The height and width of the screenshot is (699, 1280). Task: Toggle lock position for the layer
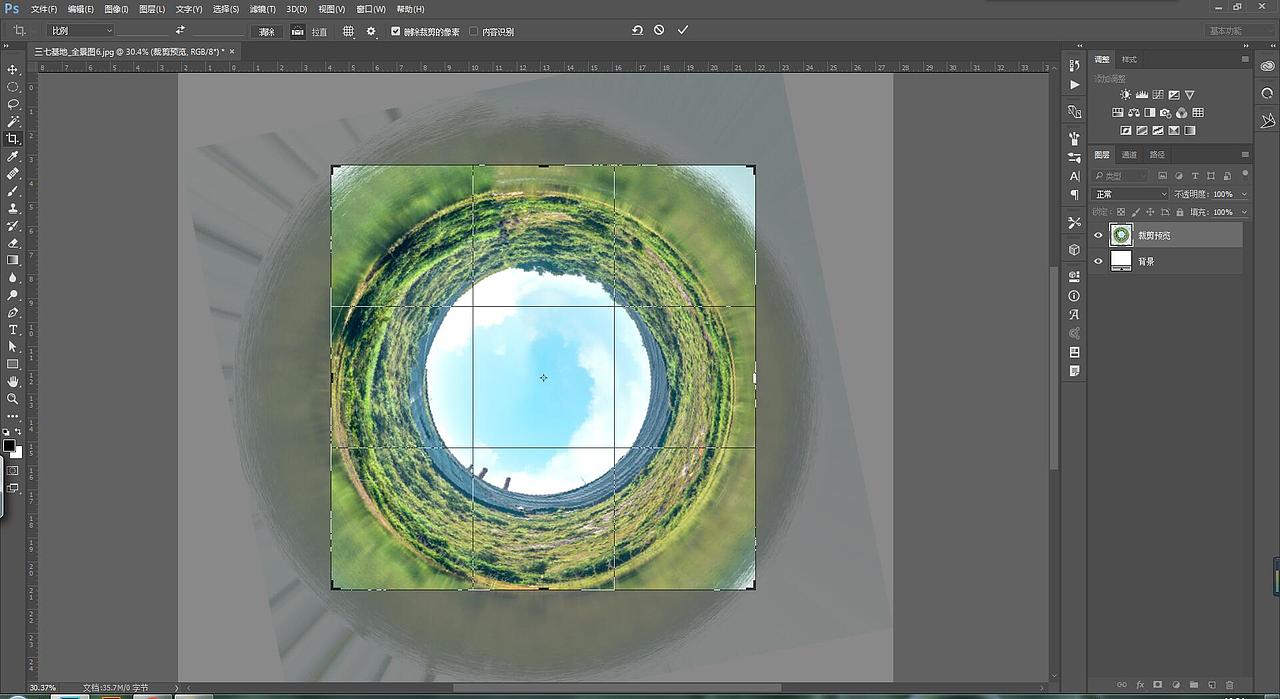(x=1150, y=212)
